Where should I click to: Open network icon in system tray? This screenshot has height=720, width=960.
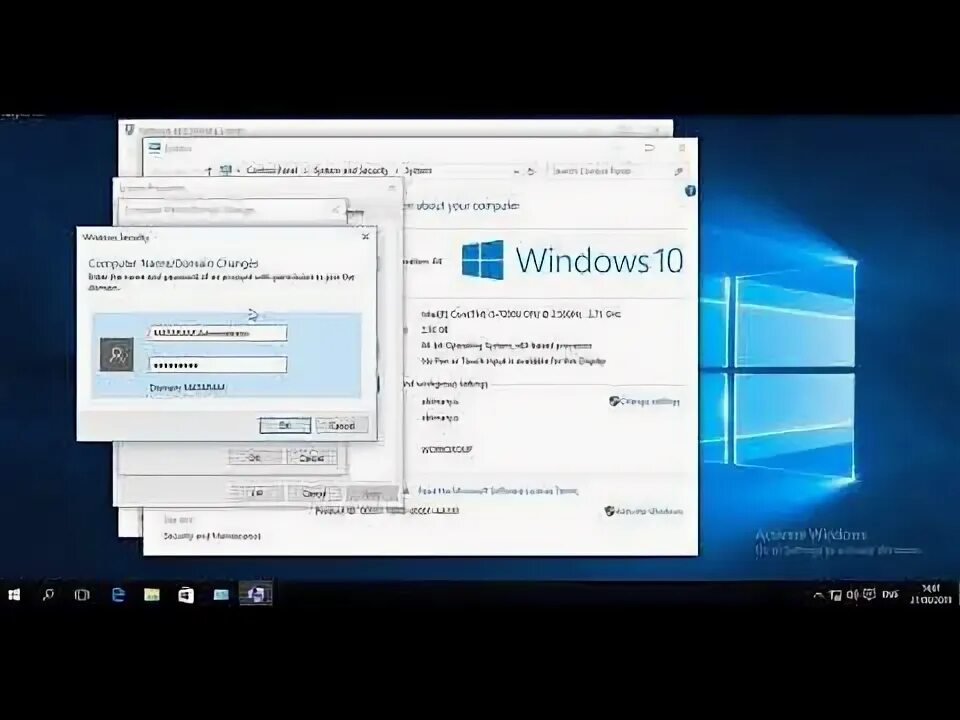click(836, 594)
